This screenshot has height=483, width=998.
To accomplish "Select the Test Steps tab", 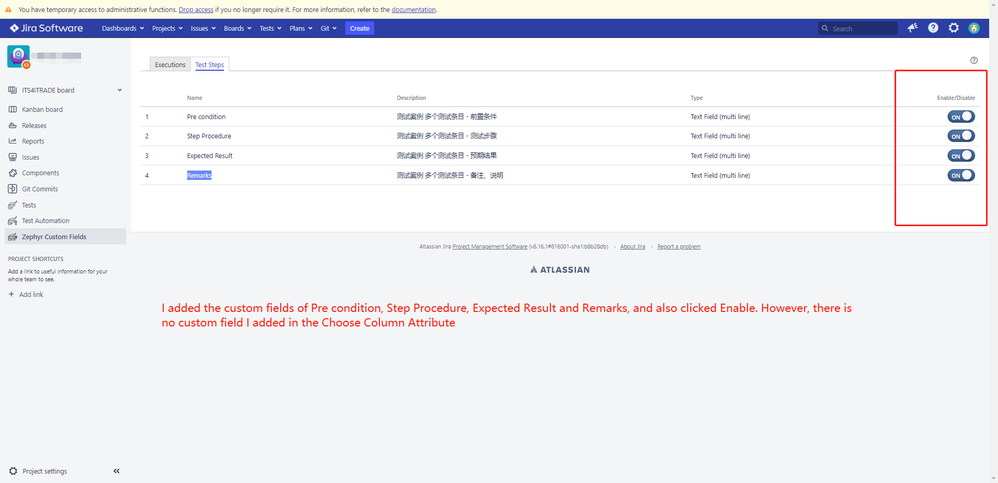I will tap(209, 64).
